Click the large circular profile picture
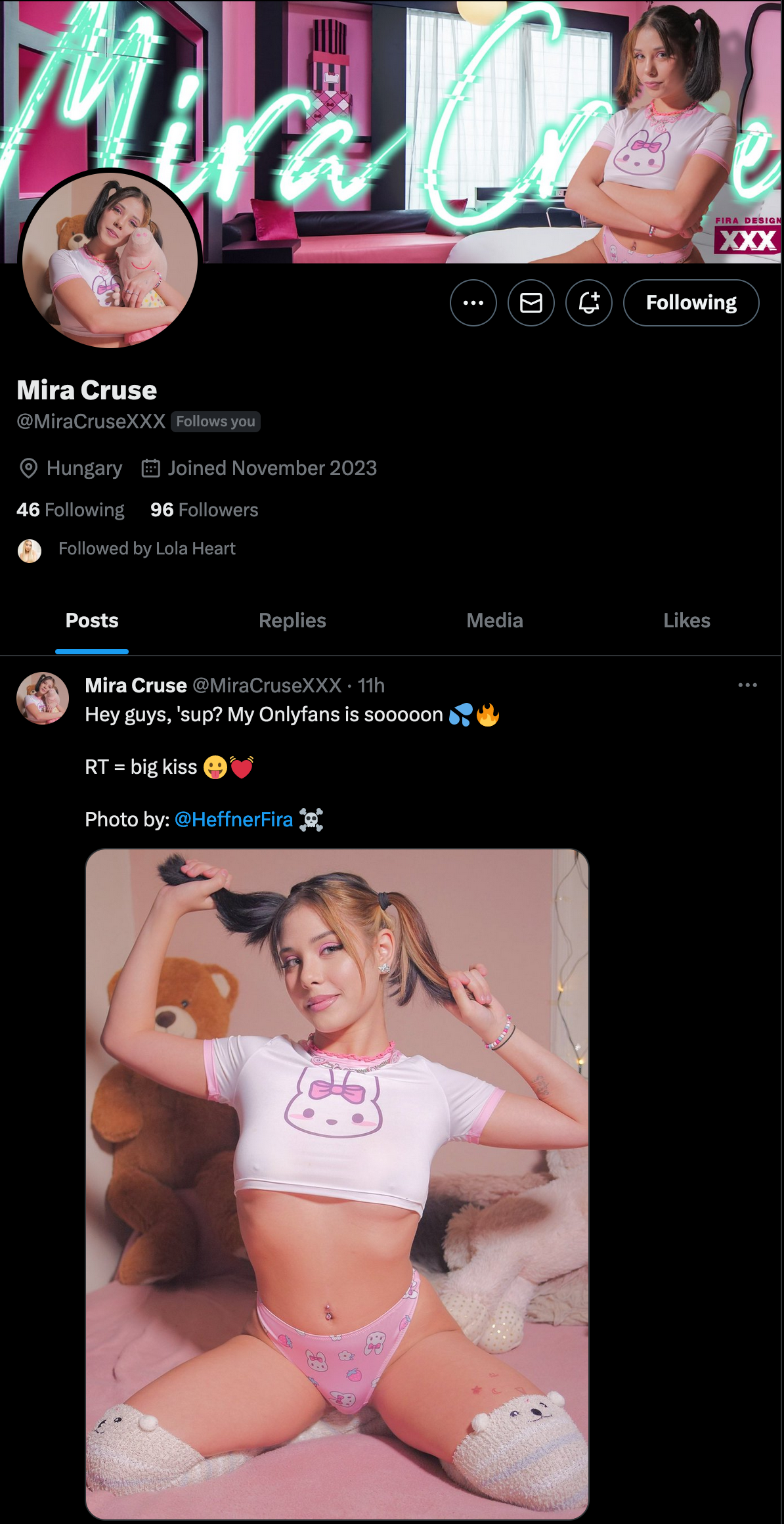 point(110,259)
